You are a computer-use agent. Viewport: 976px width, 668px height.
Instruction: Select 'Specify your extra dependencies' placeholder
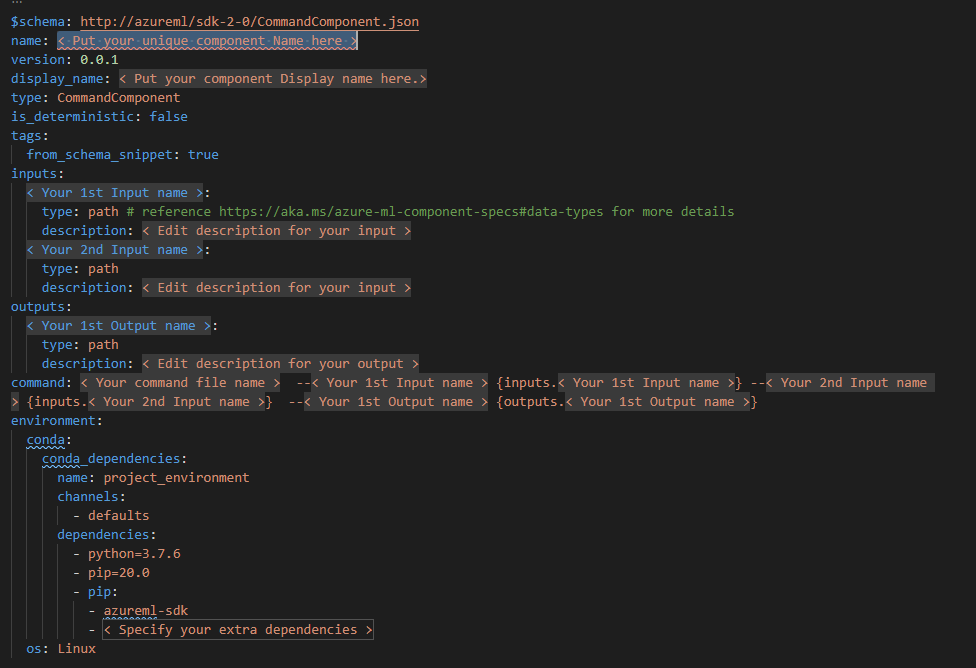click(x=238, y=630)
